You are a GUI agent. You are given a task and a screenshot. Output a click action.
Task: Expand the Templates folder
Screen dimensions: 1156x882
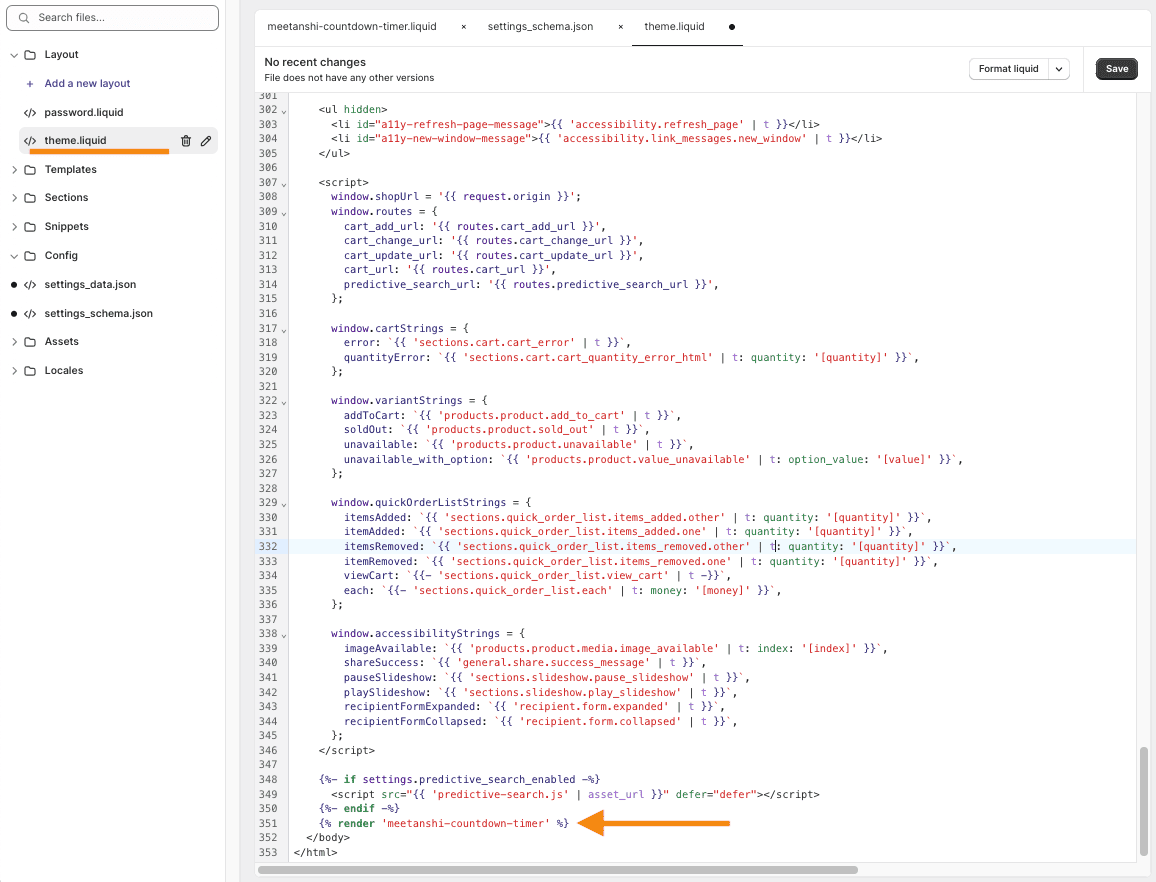click(14, 170)
